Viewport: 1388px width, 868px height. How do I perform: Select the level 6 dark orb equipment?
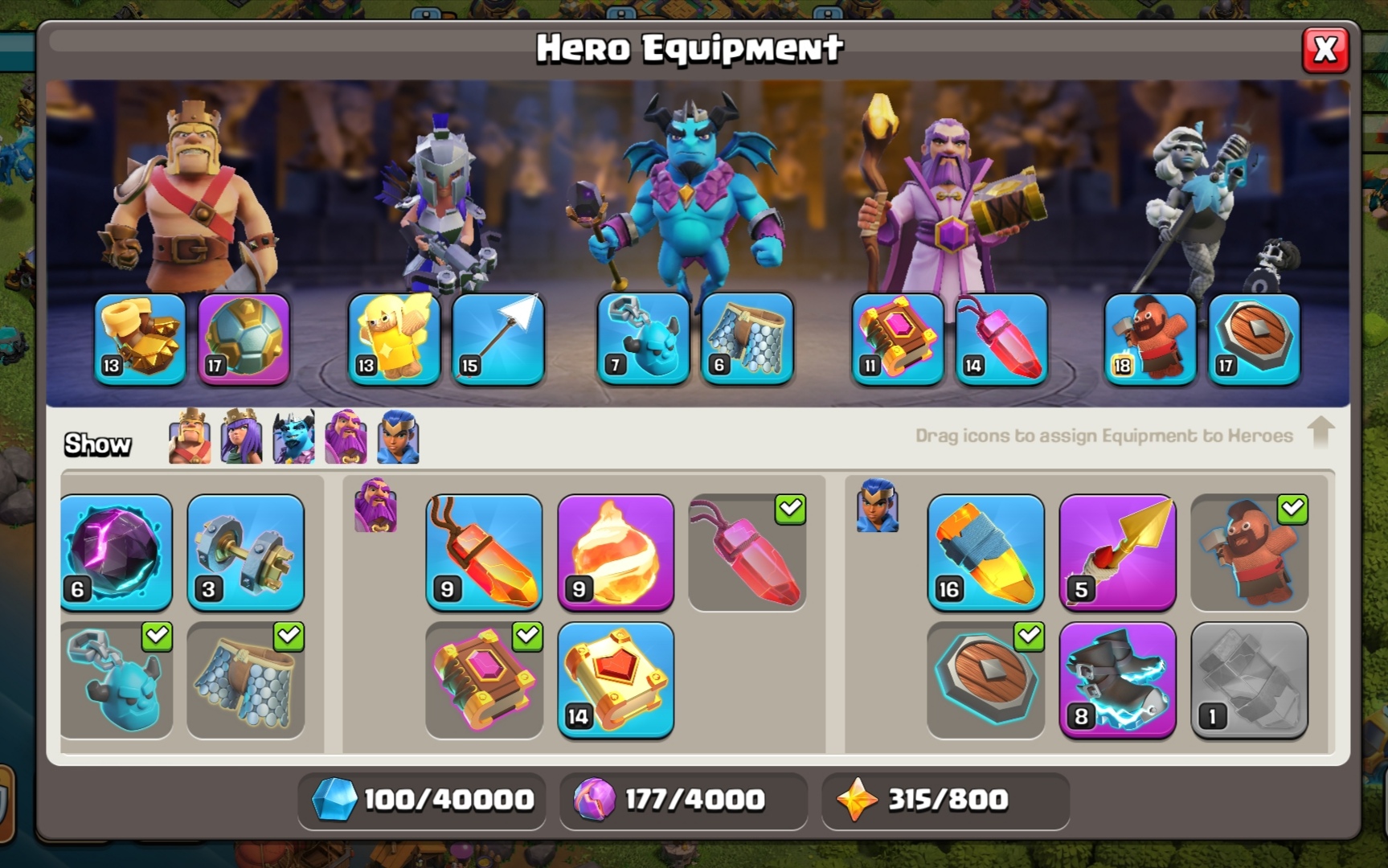[x=117, y=553]
